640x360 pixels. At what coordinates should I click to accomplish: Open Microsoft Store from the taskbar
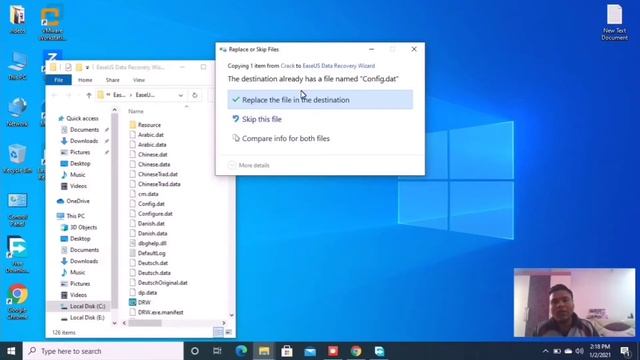coord(287,351)
